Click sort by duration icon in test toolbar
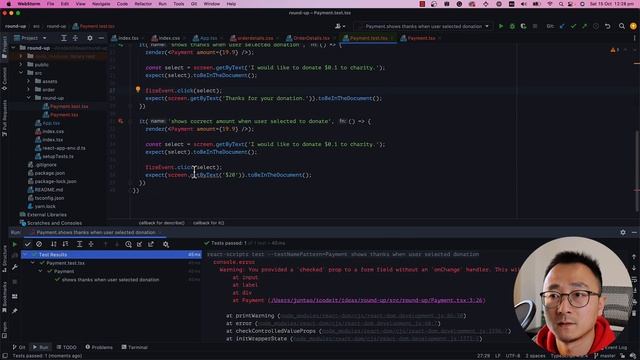Viewport: 640px width, 360px height. pos(65,244)
